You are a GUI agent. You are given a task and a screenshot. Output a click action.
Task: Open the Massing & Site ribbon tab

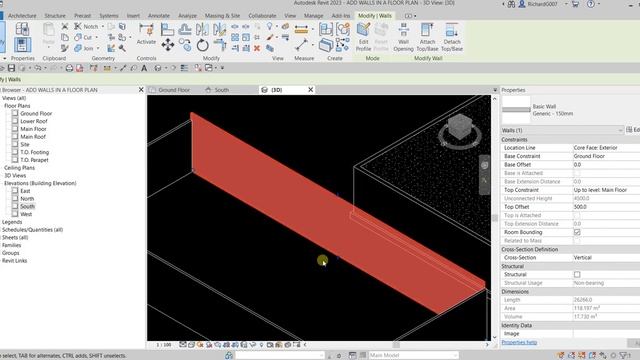(222, 16)
